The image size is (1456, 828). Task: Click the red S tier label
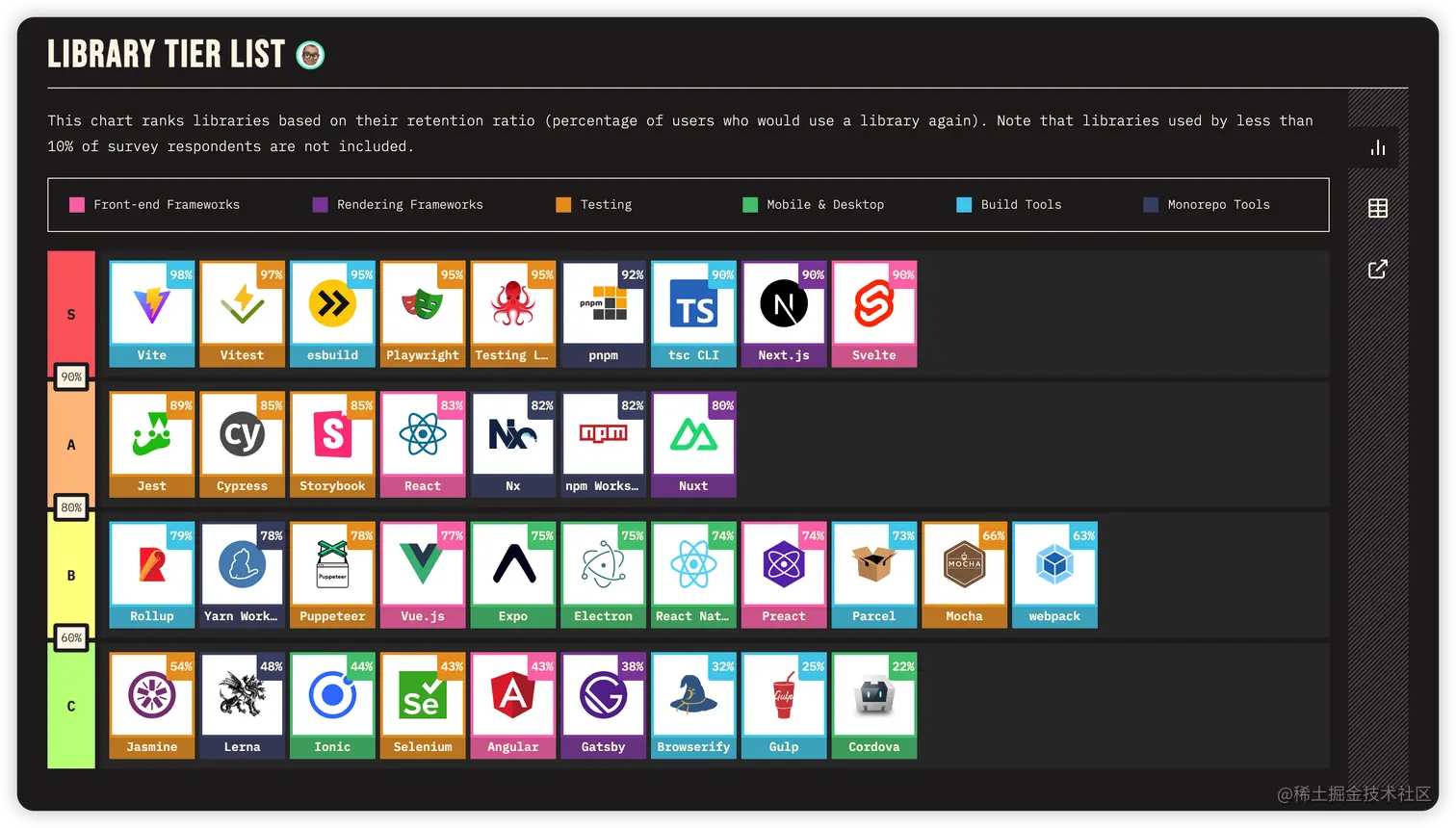71,314
